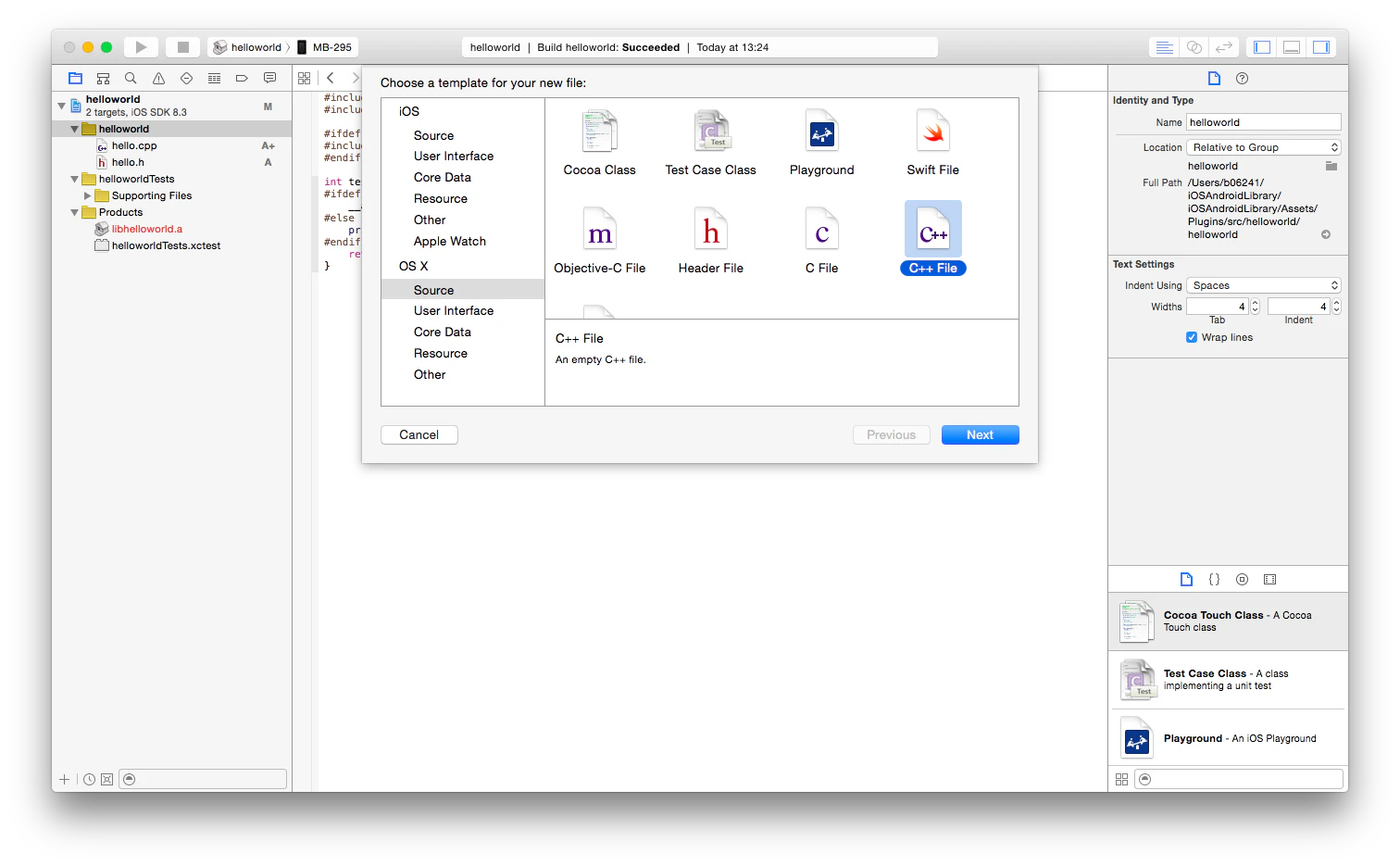Click the Next button
Image resolution: width=1400 pixels, height=866 pixels.
[981, 434]
